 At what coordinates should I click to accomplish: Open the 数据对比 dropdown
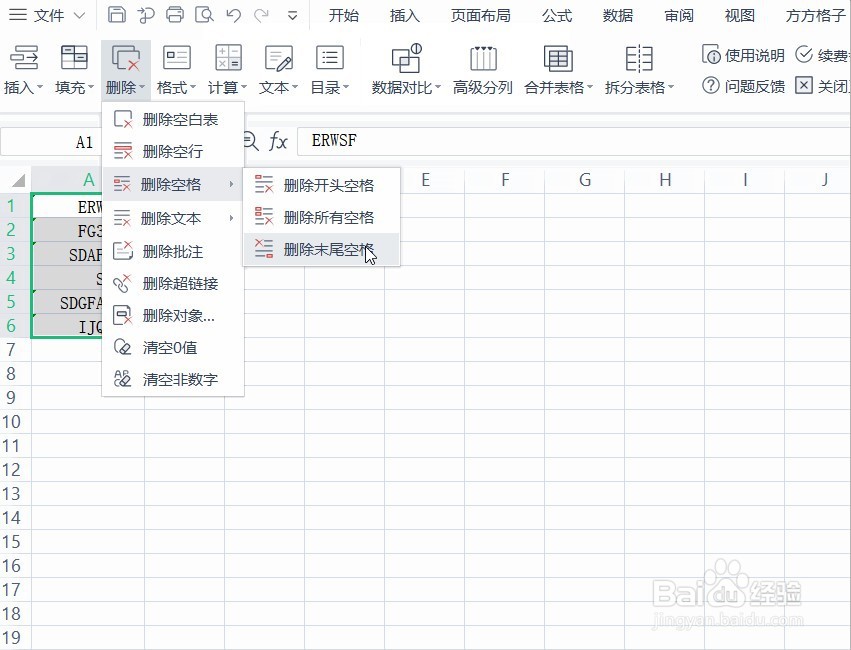tap(406, 70)
